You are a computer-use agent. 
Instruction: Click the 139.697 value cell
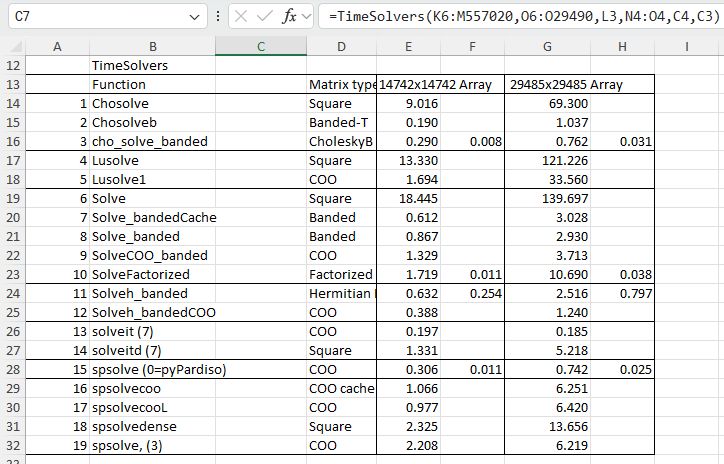[547, 198]
